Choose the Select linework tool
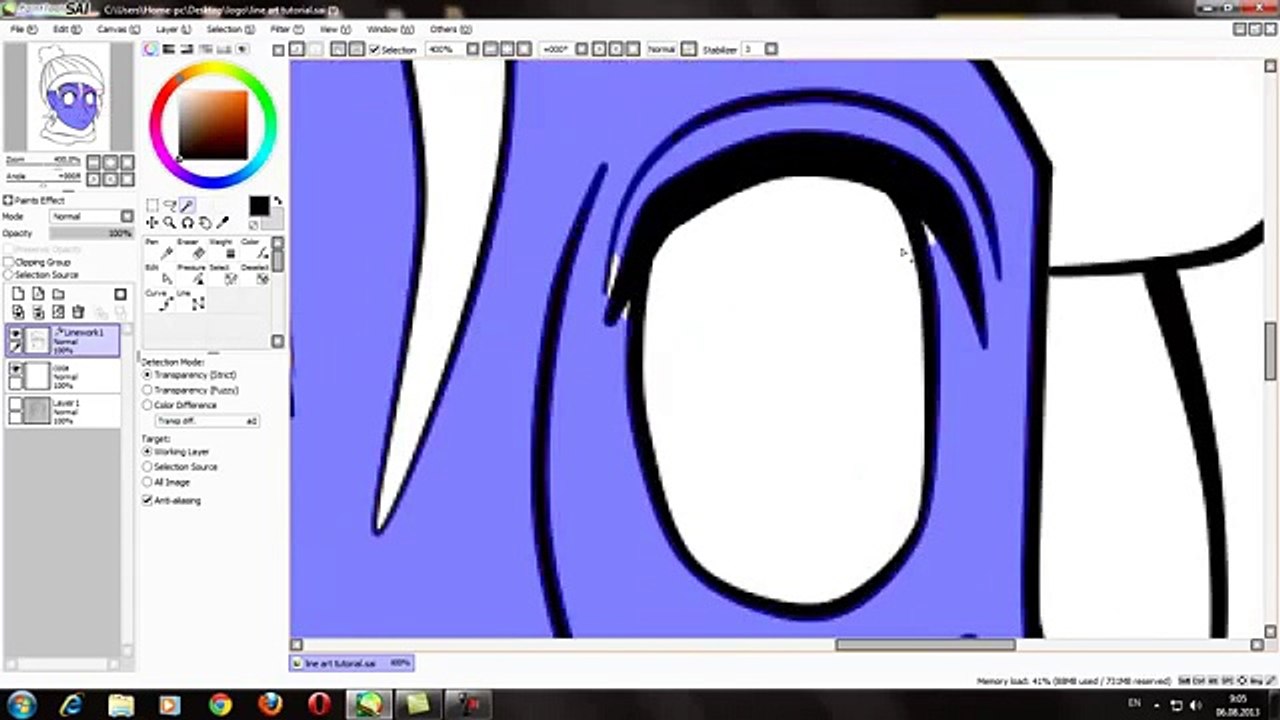1280x720 pixels. pos(224,275)
